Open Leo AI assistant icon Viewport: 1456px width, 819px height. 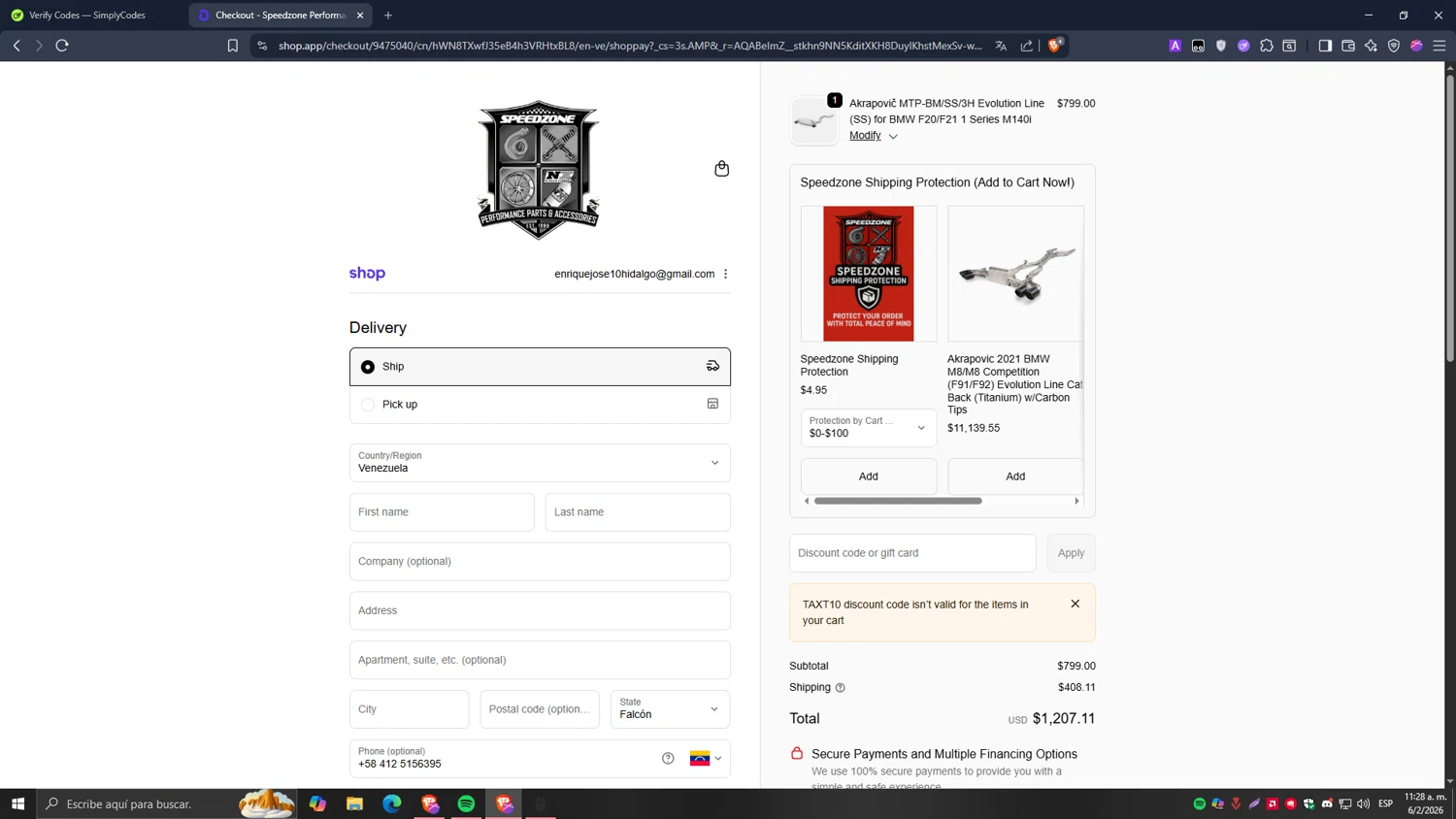pyautogui.click(x=1371, y=46)
